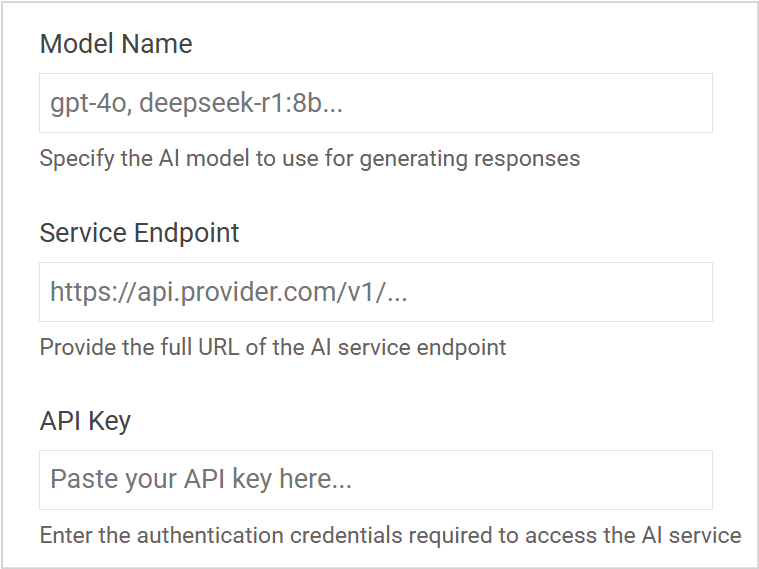Image resolution: width=759 pixels, height=569 pixels.
Task: Click the "API Key" field label
Action: click(85, 421)
